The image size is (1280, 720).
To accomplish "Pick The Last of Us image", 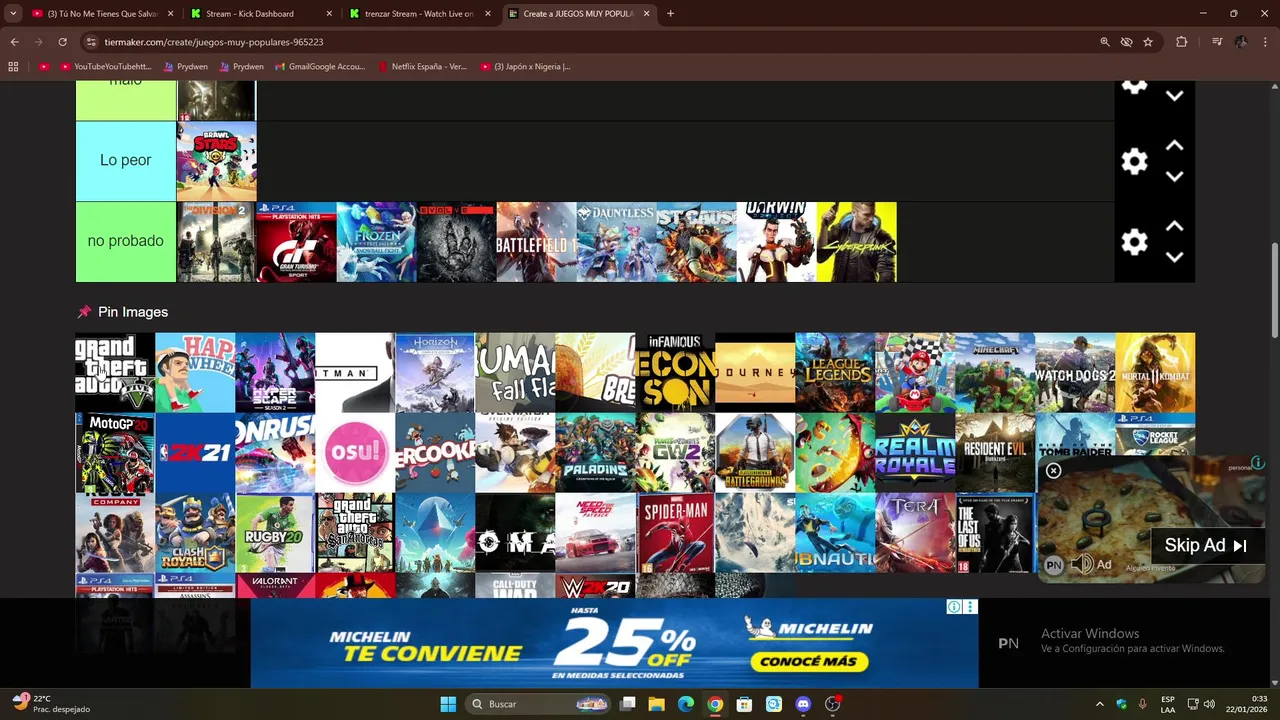I will tap(995, 533).
